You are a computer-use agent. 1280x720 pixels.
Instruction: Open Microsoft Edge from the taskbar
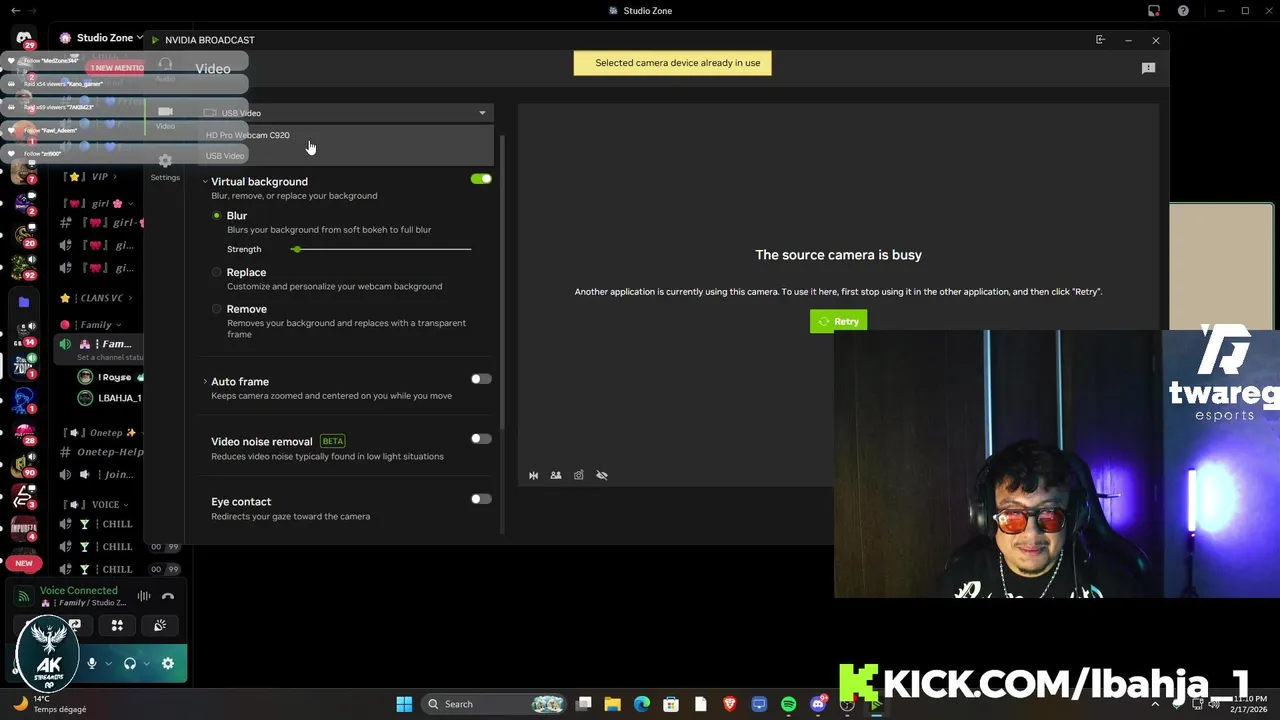click(642, 704)
